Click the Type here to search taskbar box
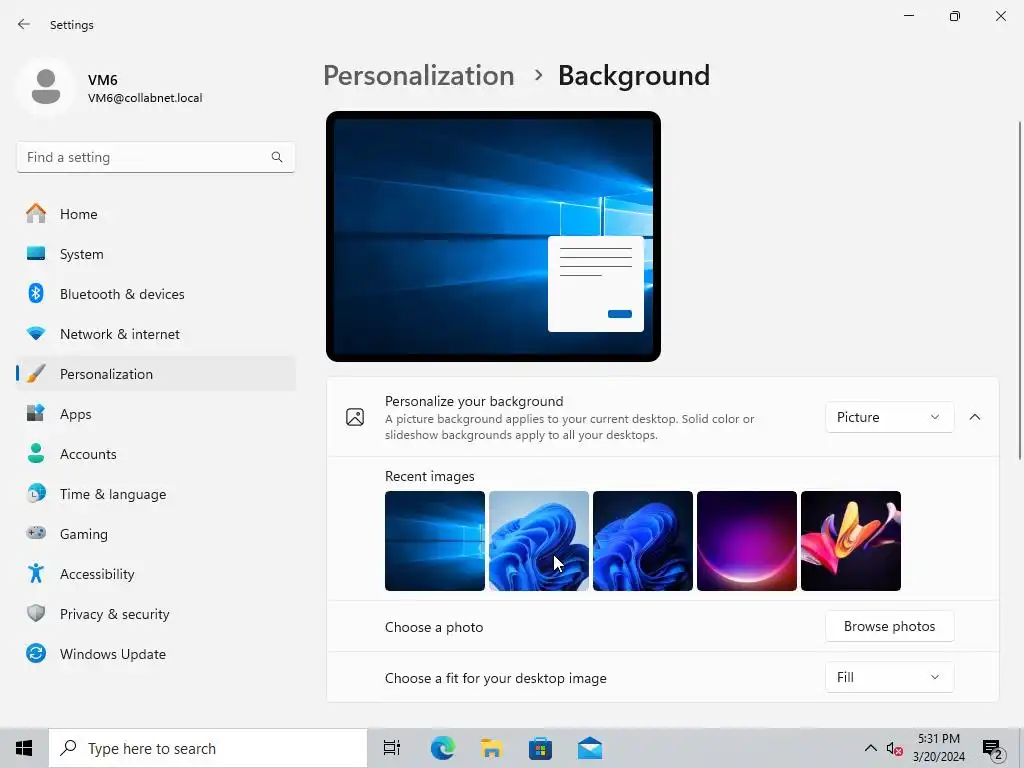 pos(208,748)
